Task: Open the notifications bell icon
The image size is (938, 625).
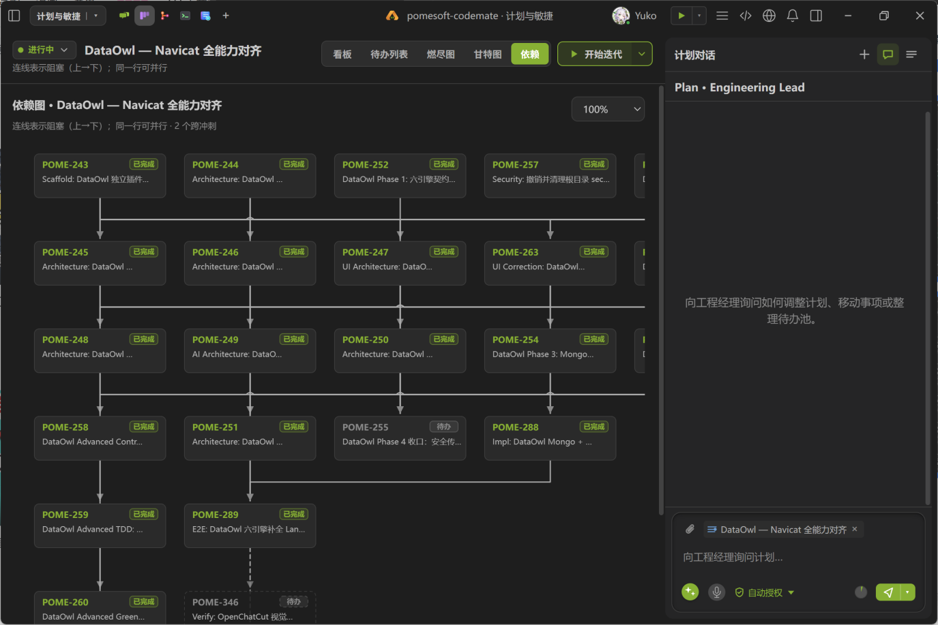Action: (x=792, y=16)
